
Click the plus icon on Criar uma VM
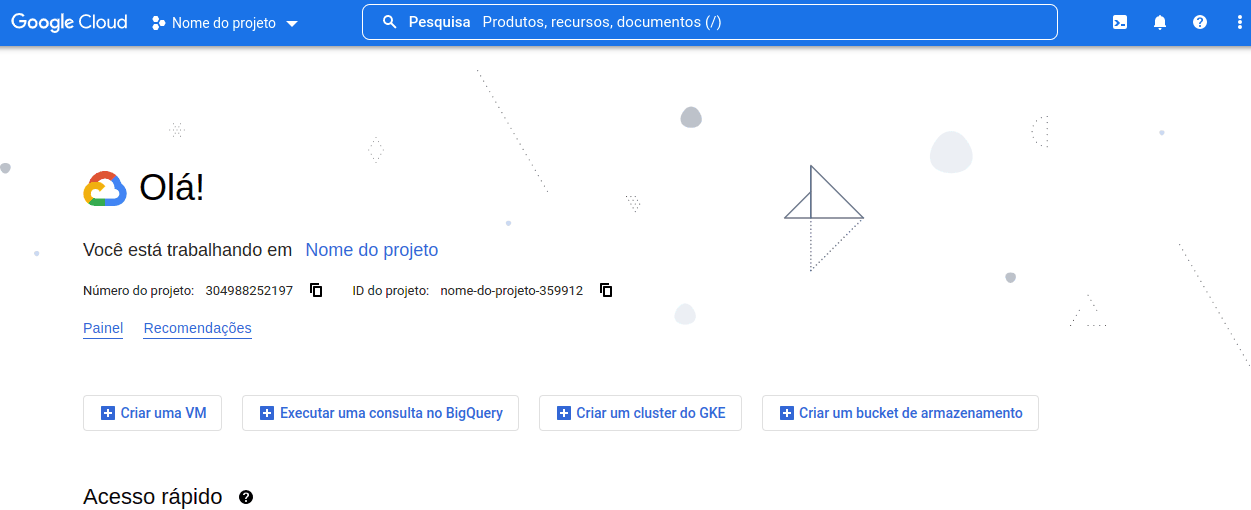(108, 413)
